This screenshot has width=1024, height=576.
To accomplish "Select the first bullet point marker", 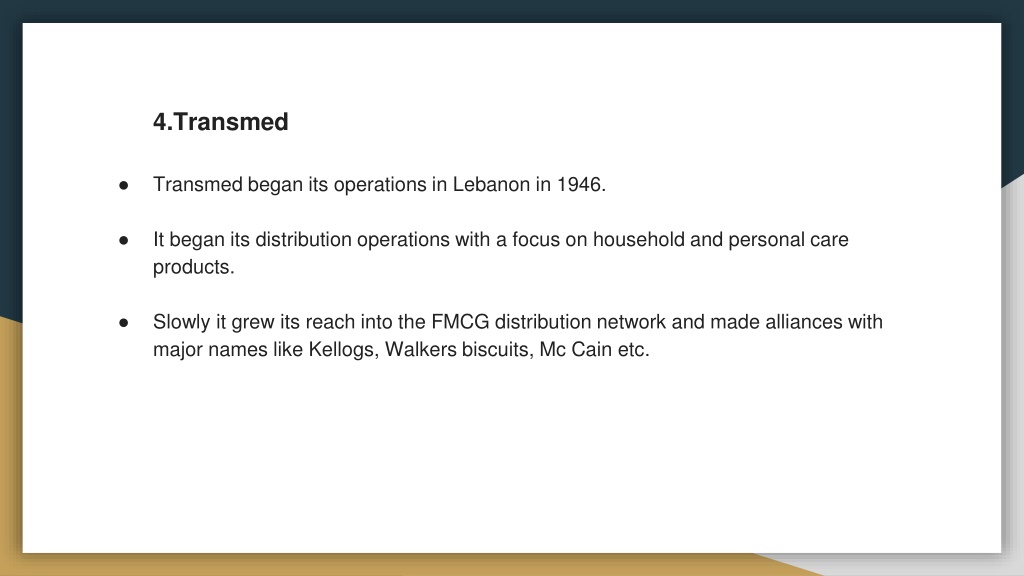I will tap(123, 185).
